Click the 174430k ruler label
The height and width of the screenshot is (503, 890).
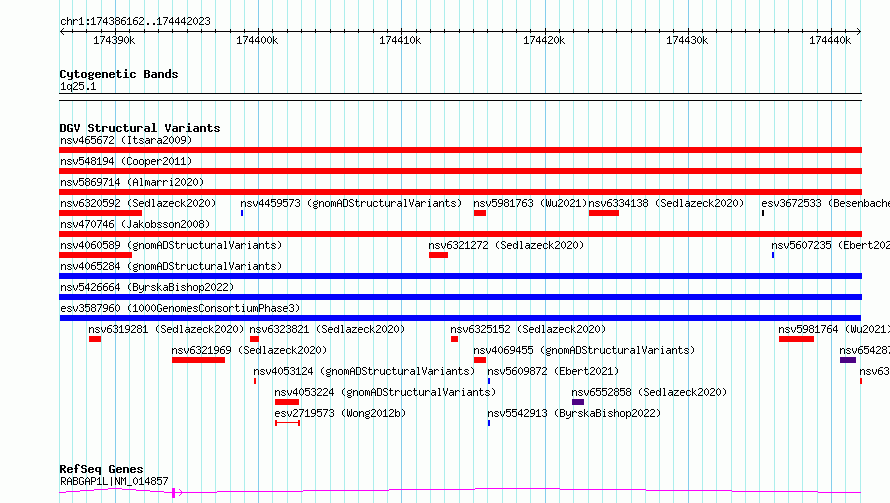pyautogui.click(x=687, y=40)
